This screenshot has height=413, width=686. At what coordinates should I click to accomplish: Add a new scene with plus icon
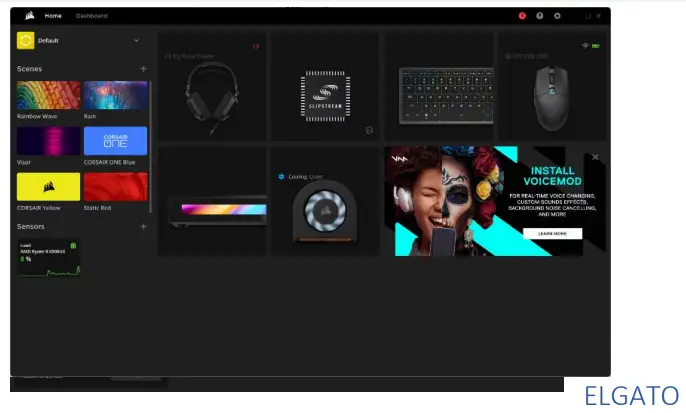click(144, 69)
